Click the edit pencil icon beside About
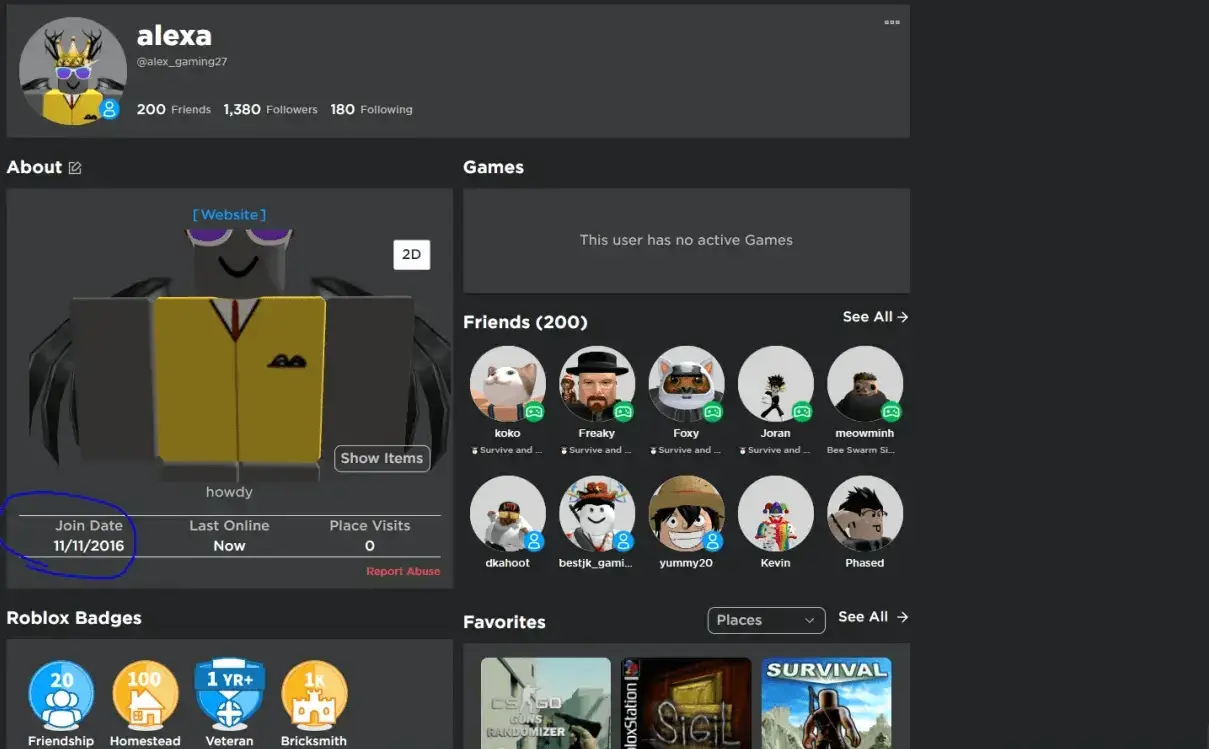This screenshot has width=1209, height=749. coord(75,168)
